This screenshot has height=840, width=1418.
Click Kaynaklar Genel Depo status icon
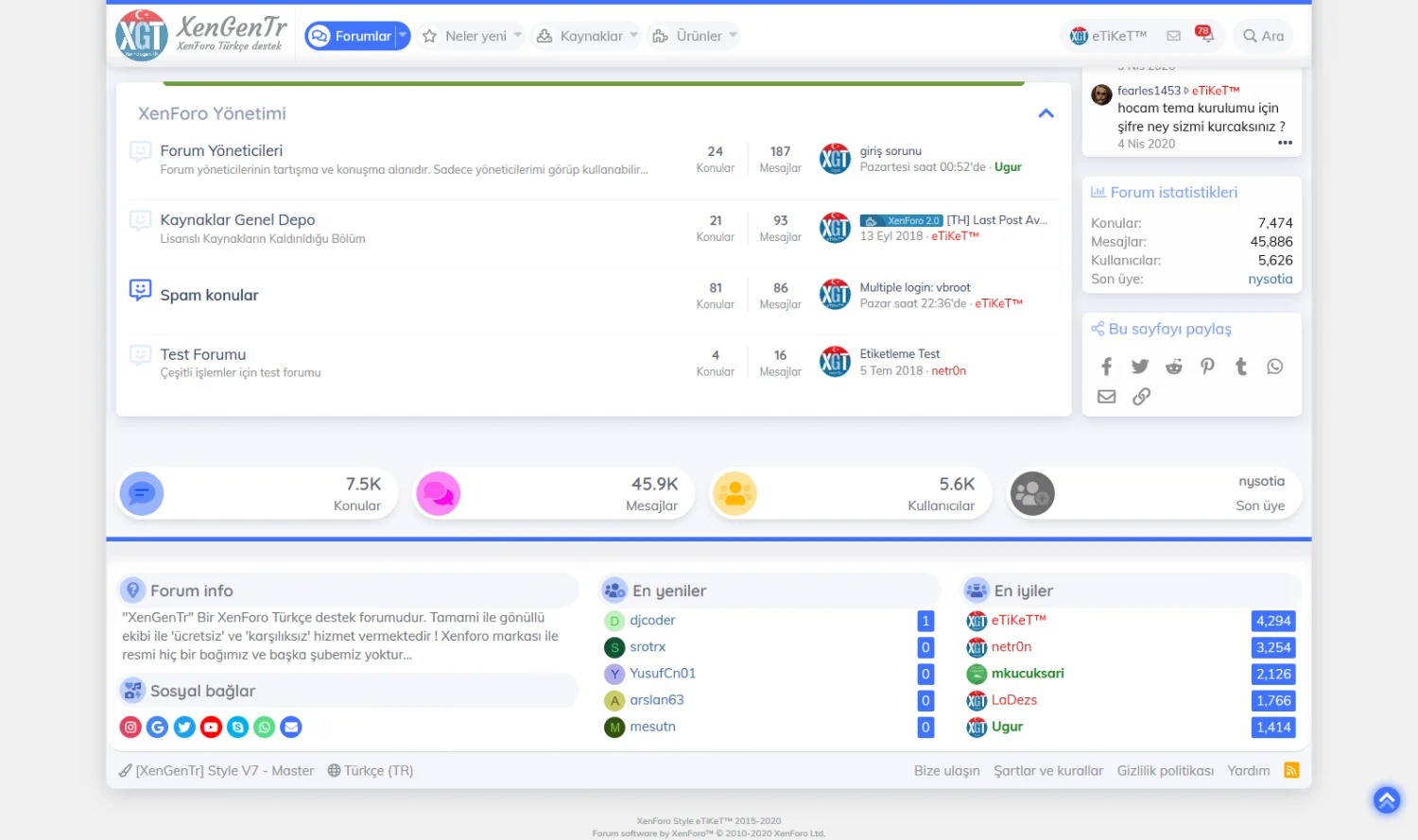point(140,221)
